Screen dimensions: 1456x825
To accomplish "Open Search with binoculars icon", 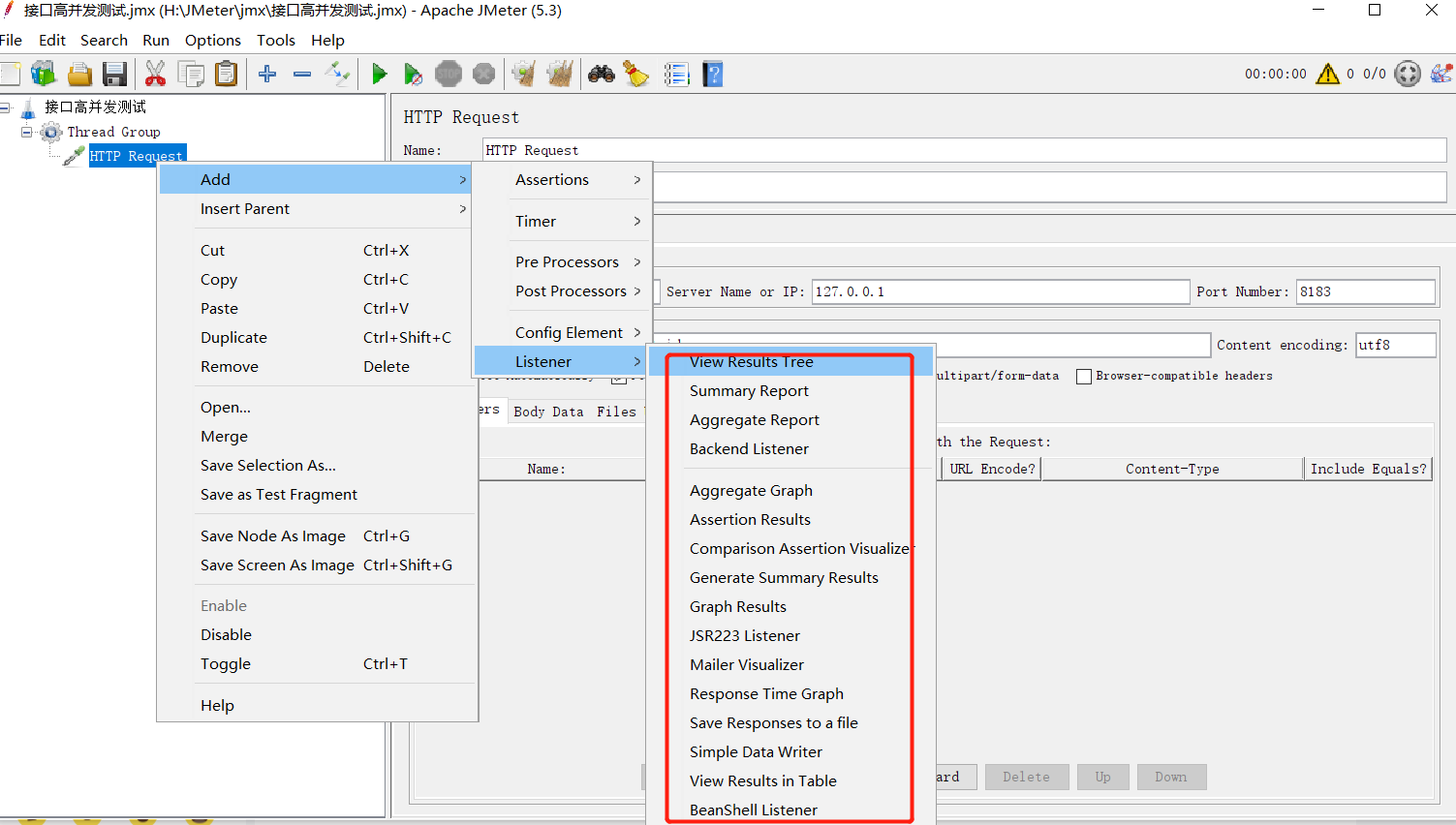I will click(x=602, y=74).
